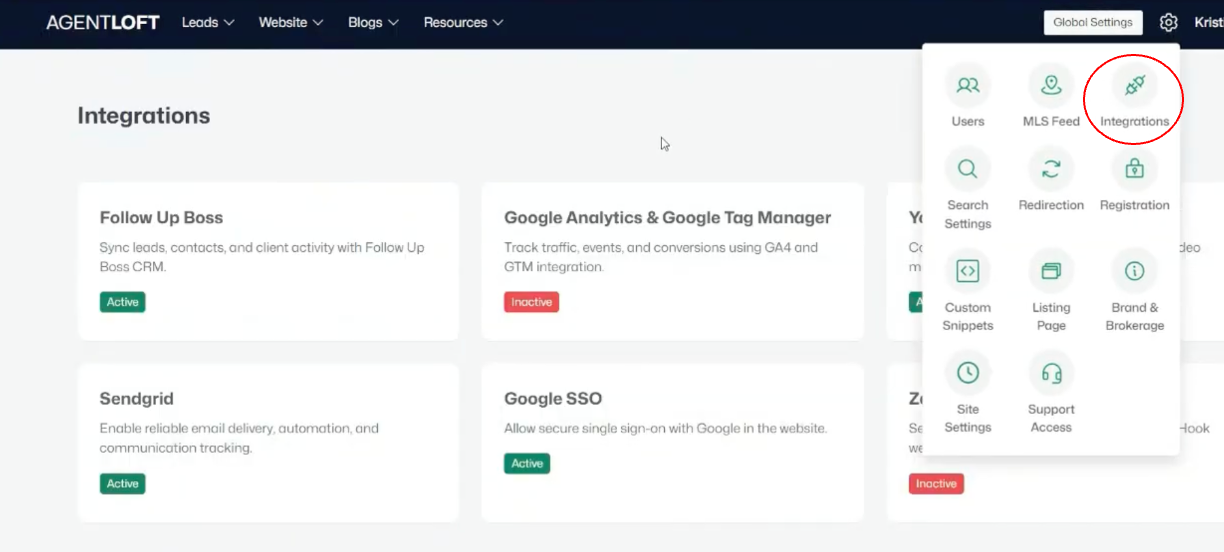This screenshot has height=552, width=1224.
Task: Expand the Resources dropdown menu
Action: [463, 22]
